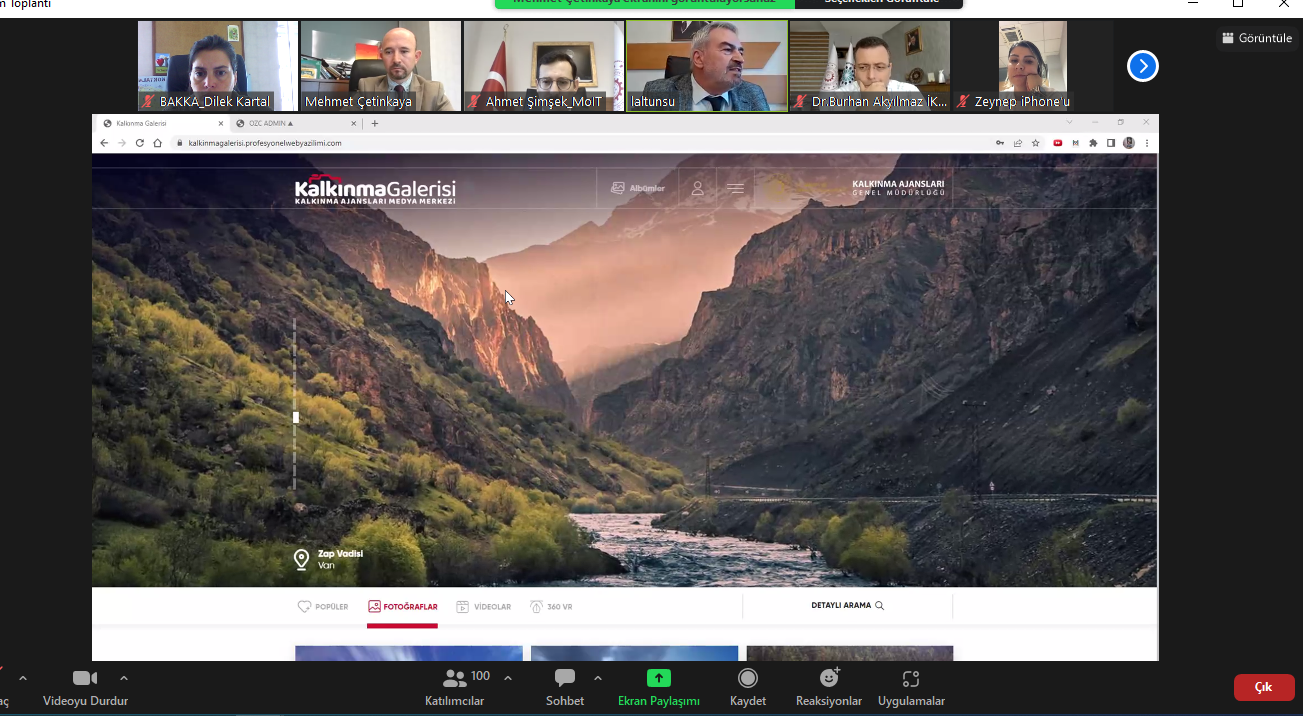
Task: Expand the arrow beside Sohbet
Action: [598, 678]
